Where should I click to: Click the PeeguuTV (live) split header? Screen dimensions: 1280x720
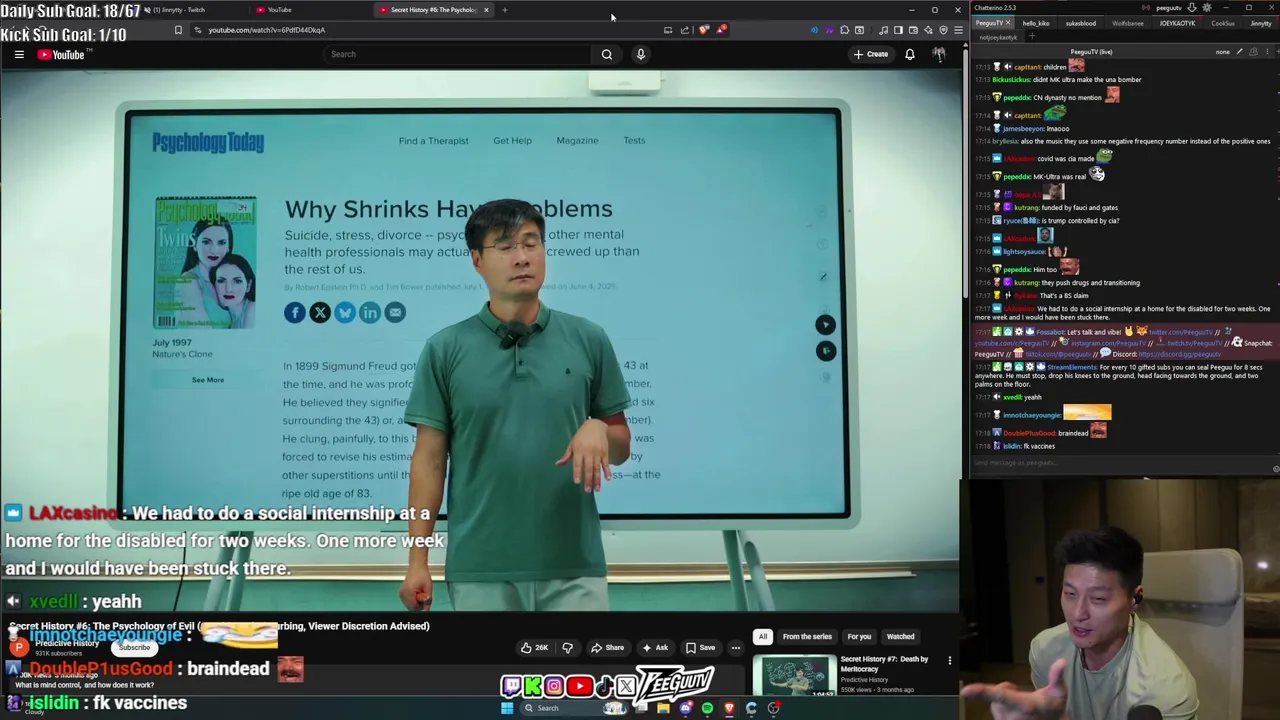click(1091, 52)
